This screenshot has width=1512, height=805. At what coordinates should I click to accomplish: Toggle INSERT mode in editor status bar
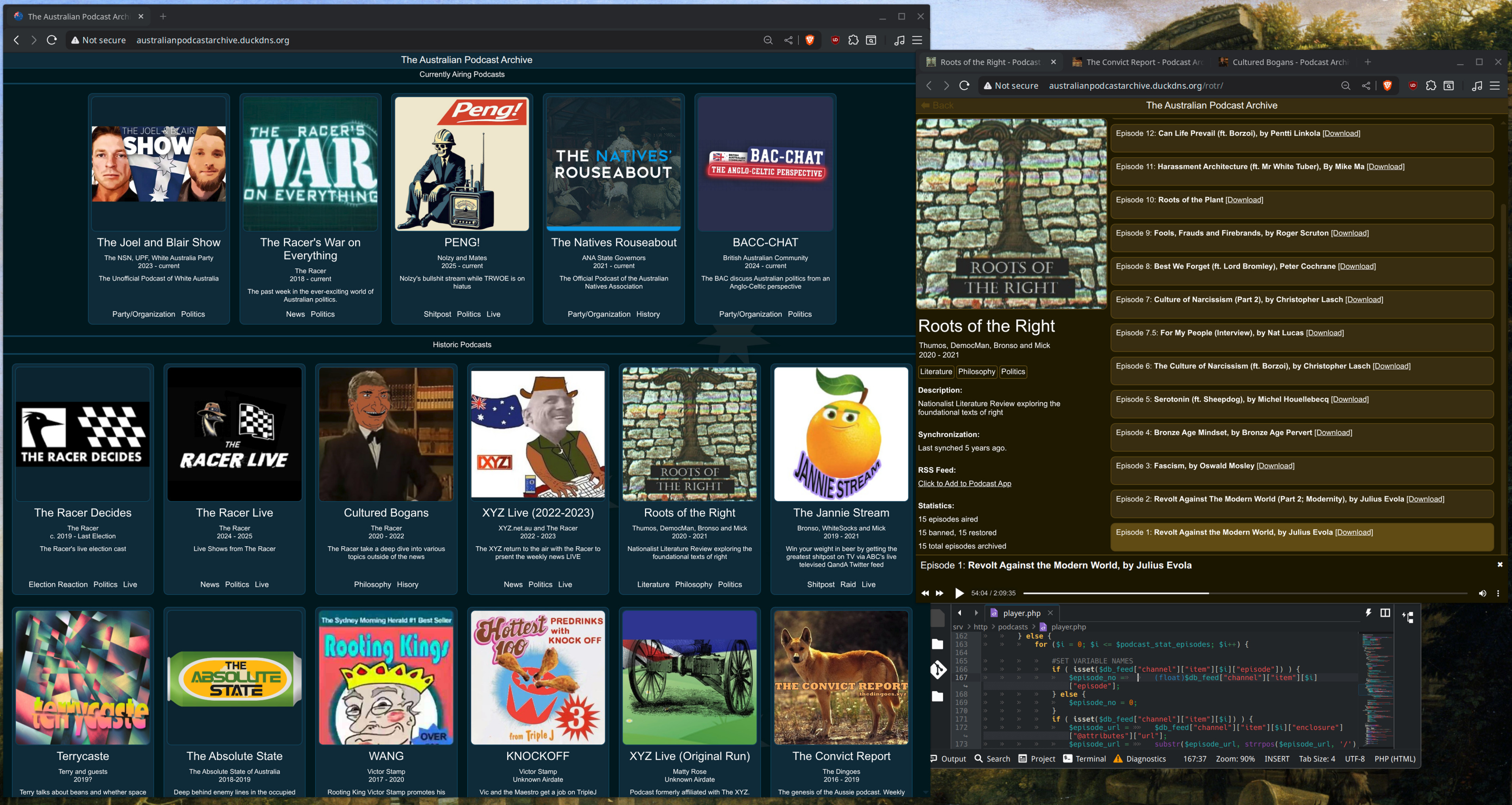tap(1277, 759)
